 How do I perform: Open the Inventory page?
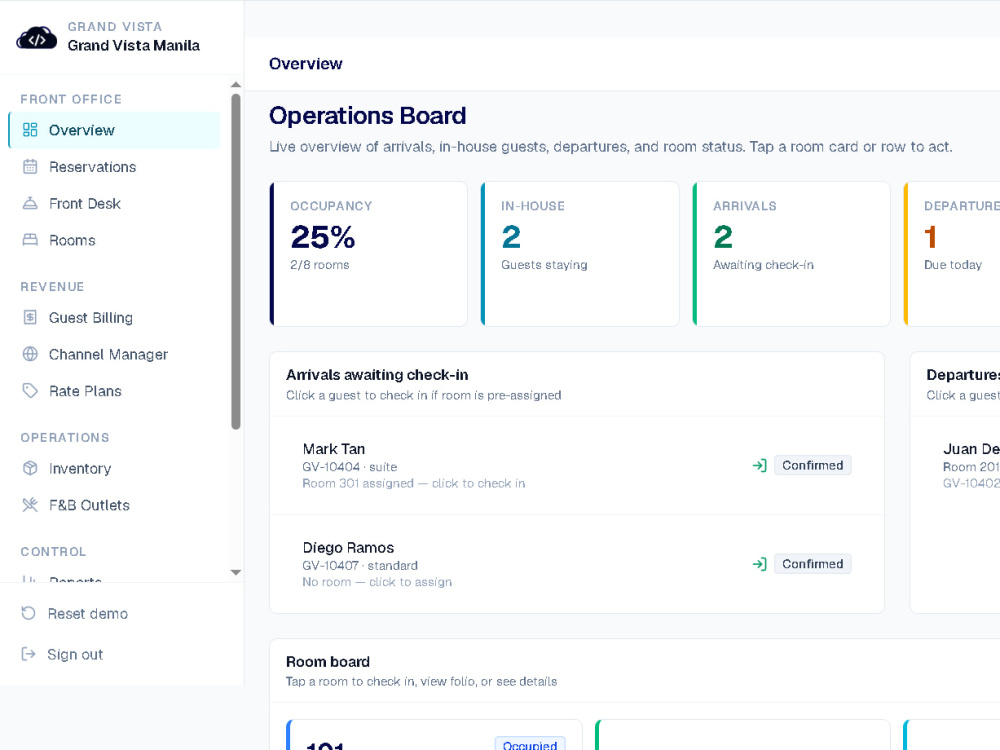click(x=115, y=468)
